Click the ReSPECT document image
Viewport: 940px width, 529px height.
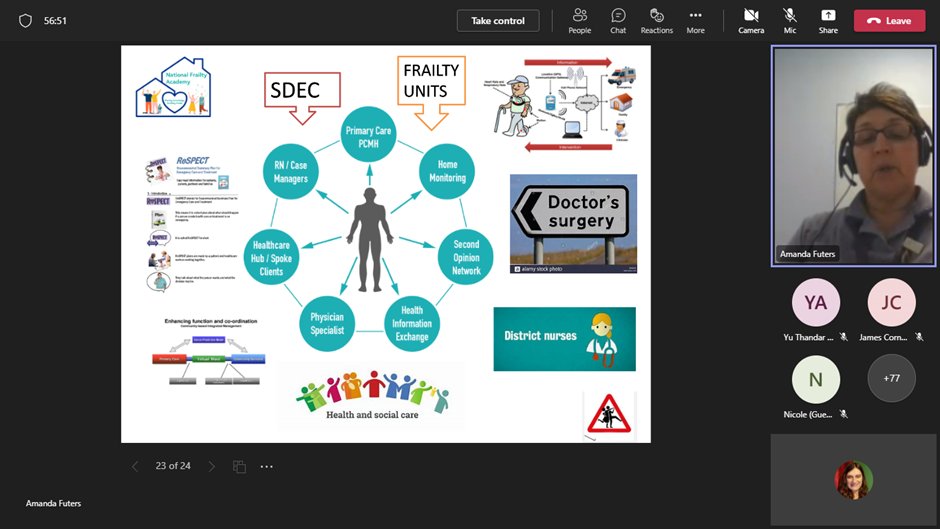[x=192, y=224]
